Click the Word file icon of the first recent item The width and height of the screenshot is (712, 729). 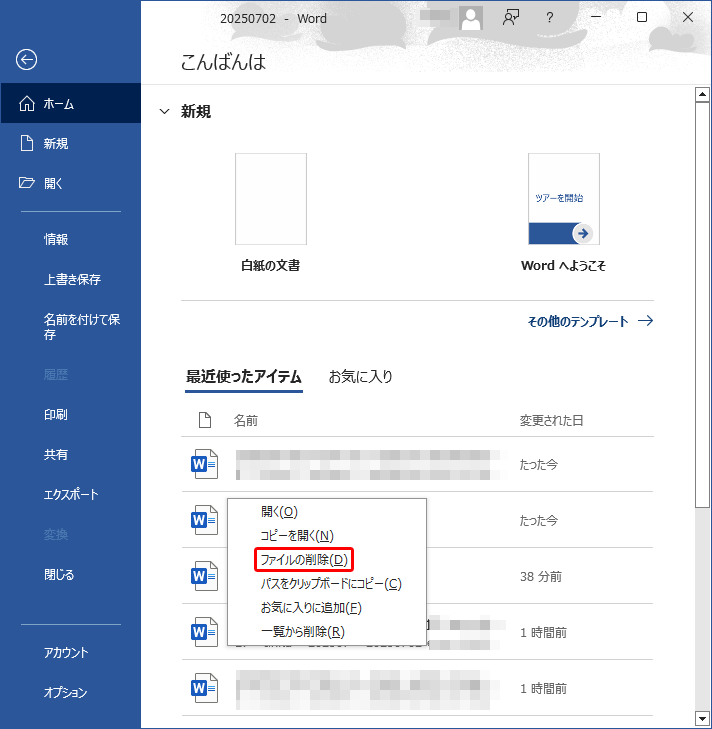tap(205, 464)
